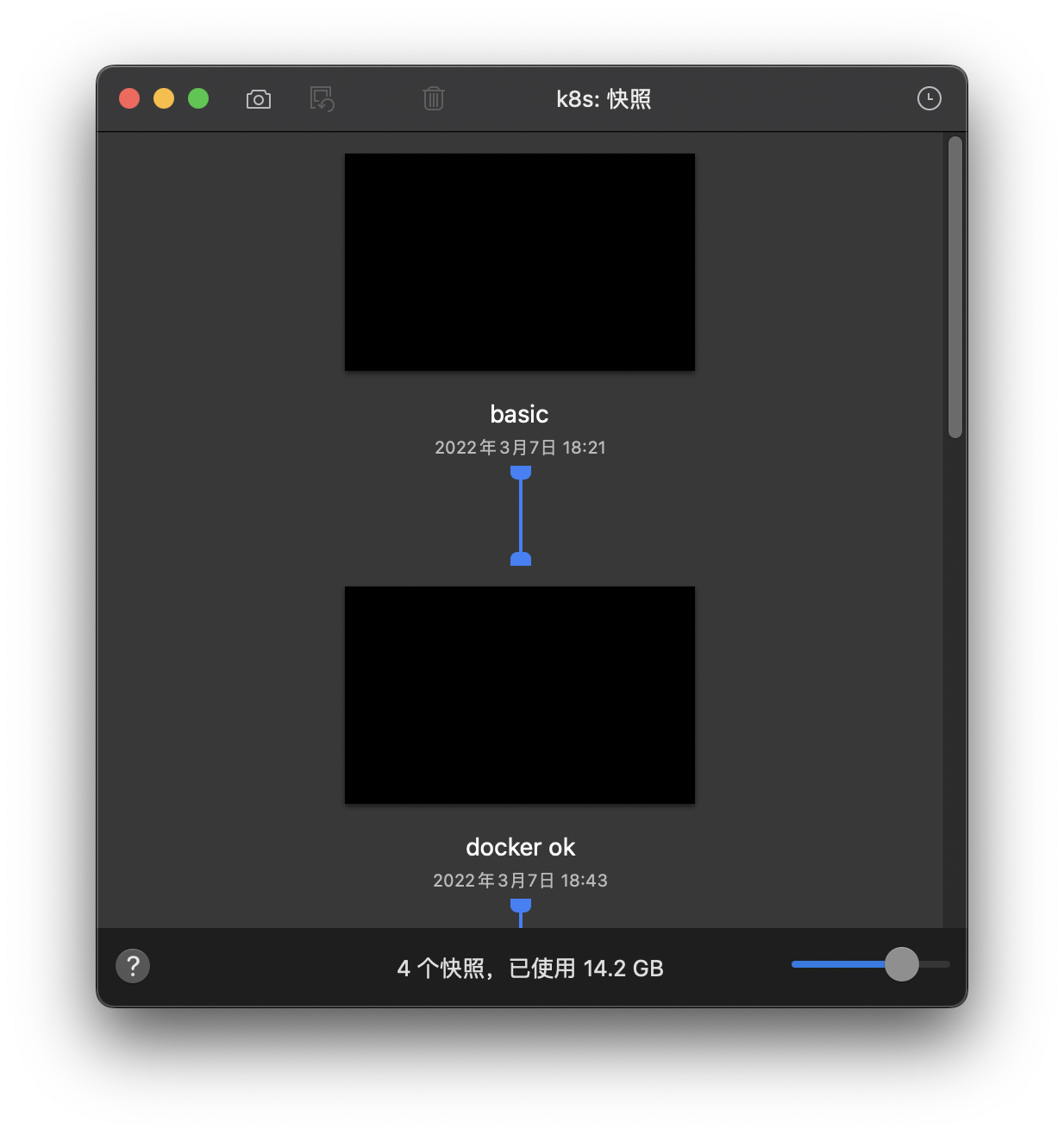This screenshot has width=1064, height=1135.
Task: Take a new snapshot with the camera icon
Action: coord(259,99)
